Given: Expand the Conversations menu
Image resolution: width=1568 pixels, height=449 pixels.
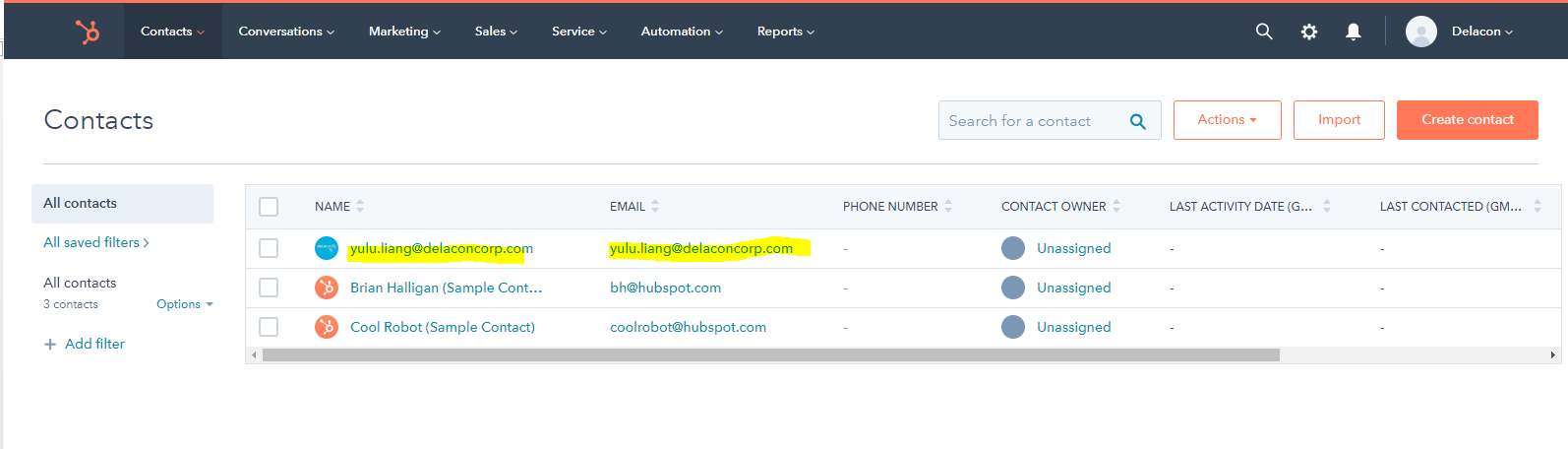Looking at the screenshot, I should click(286, 32).
